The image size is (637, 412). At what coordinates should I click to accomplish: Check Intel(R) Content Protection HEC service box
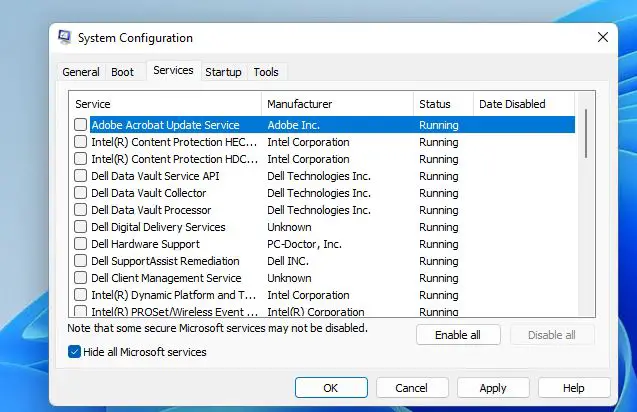pos(80,141)
